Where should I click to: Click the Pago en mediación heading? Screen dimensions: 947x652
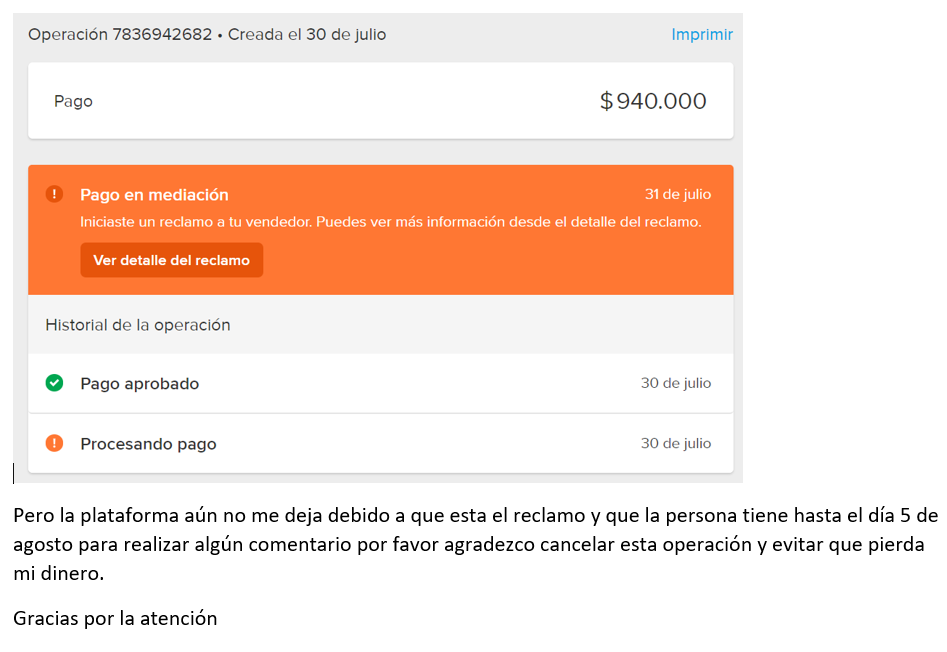pos(155,195)
